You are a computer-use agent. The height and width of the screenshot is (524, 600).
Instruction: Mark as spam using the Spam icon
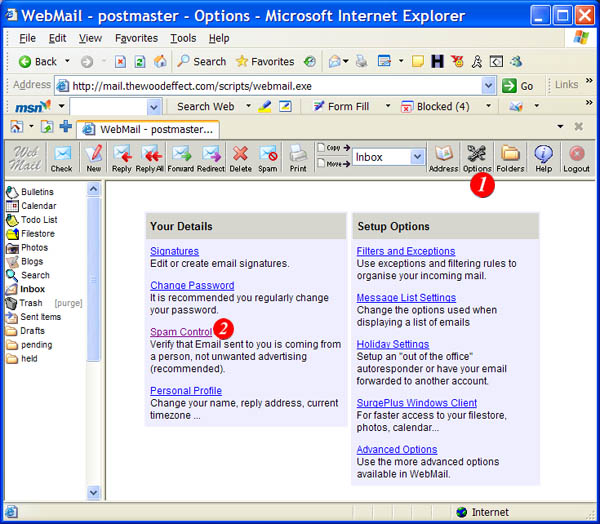(268, 157)
